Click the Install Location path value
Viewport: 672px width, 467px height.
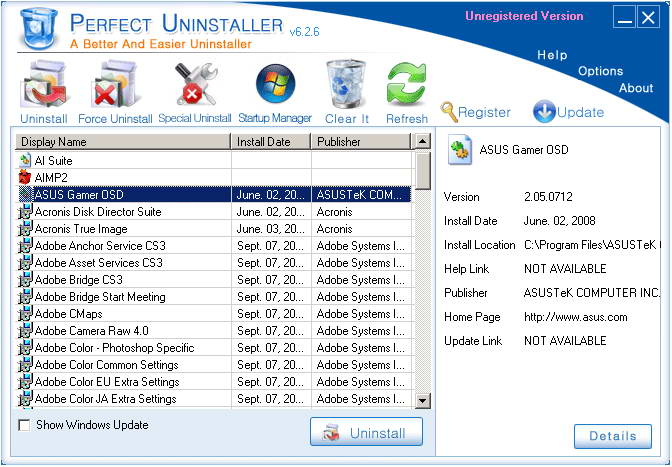[592, 245]
